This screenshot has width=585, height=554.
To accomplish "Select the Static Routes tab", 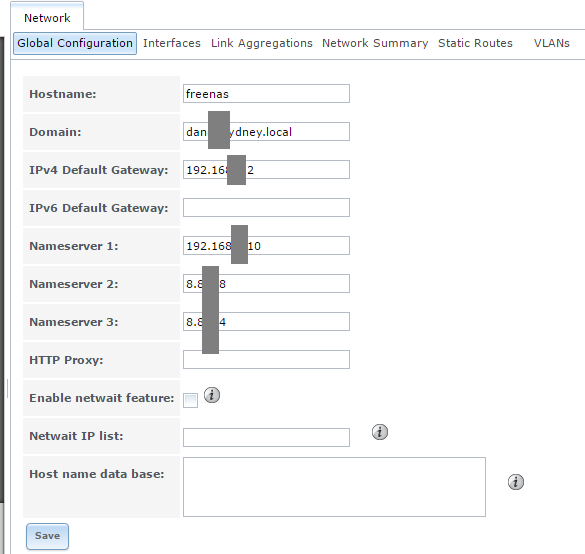I will 475,43.
